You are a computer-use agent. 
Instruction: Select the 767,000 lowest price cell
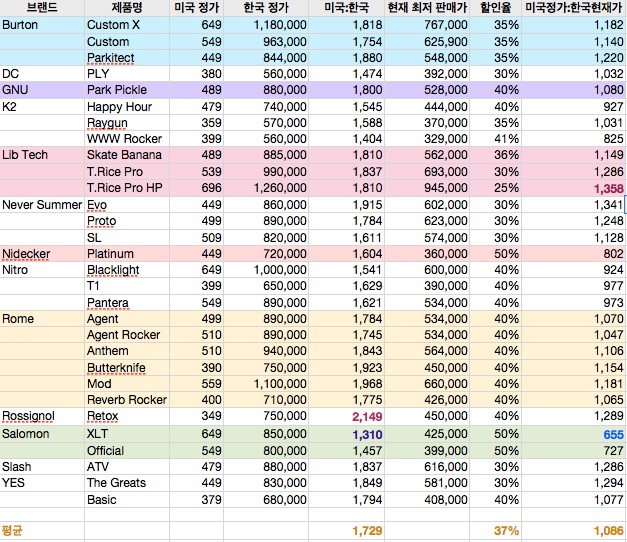click(x=427, y=25)
